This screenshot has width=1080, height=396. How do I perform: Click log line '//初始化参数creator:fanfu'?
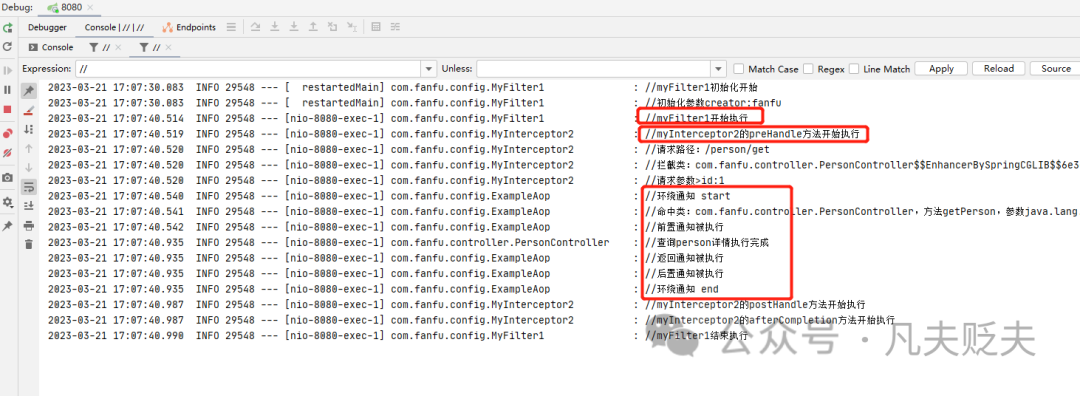click(713, 103)
